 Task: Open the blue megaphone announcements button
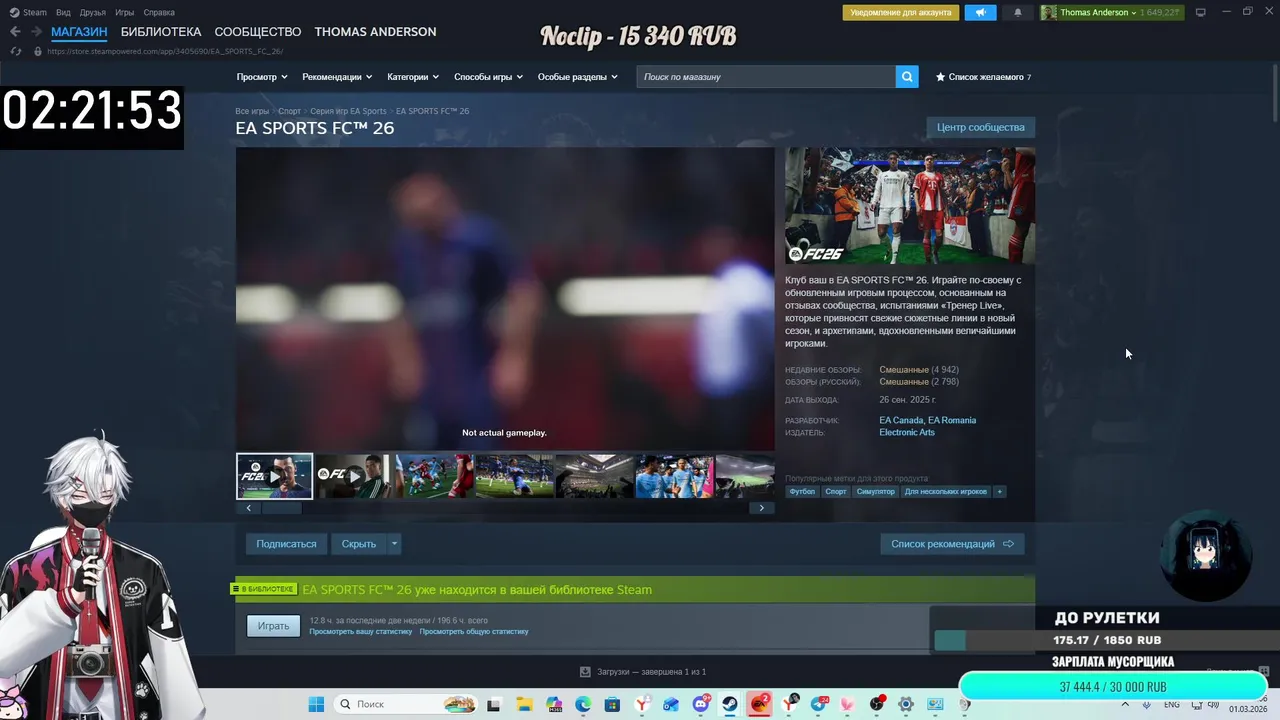[x=980, y=13]
